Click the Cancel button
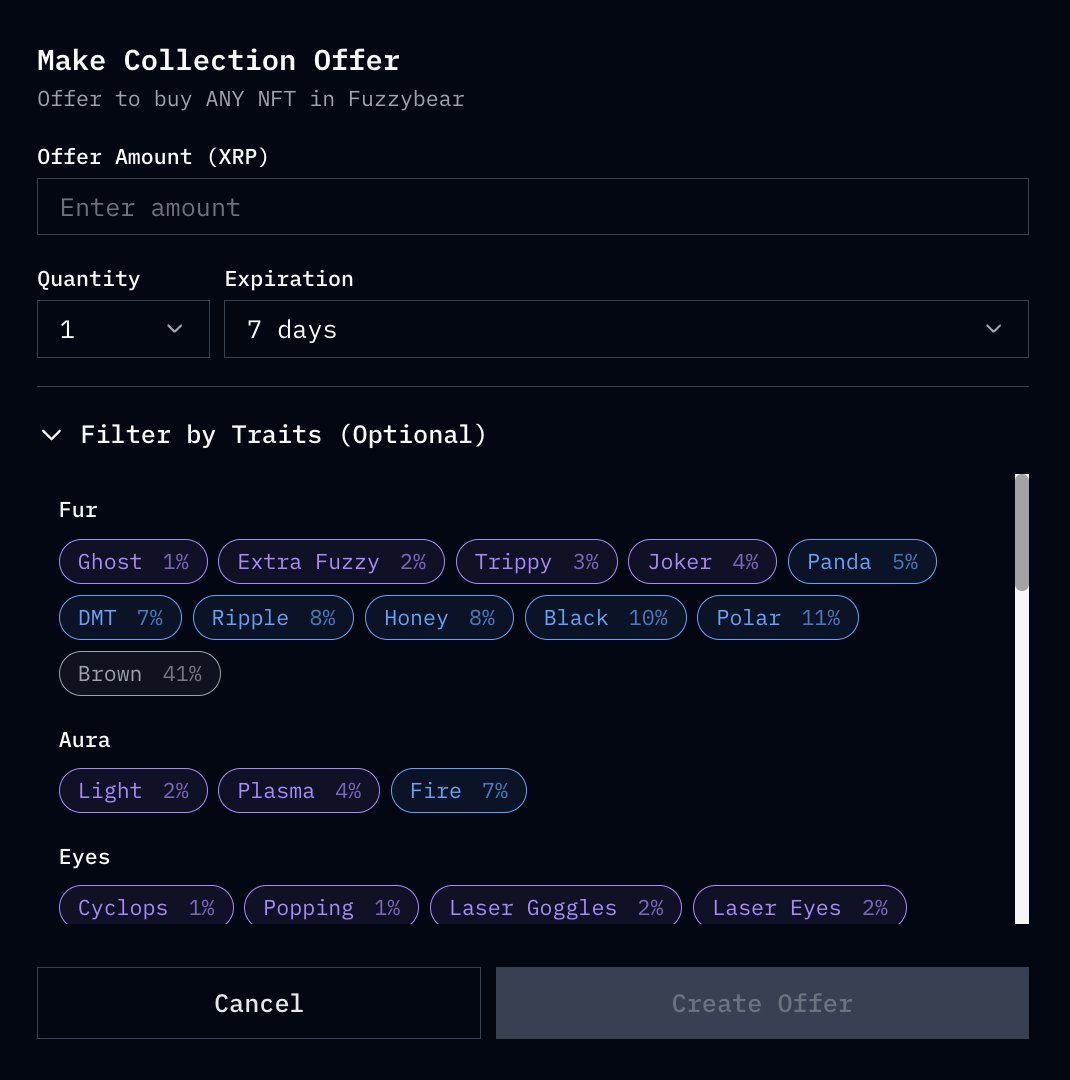 tap(258, 1003)
